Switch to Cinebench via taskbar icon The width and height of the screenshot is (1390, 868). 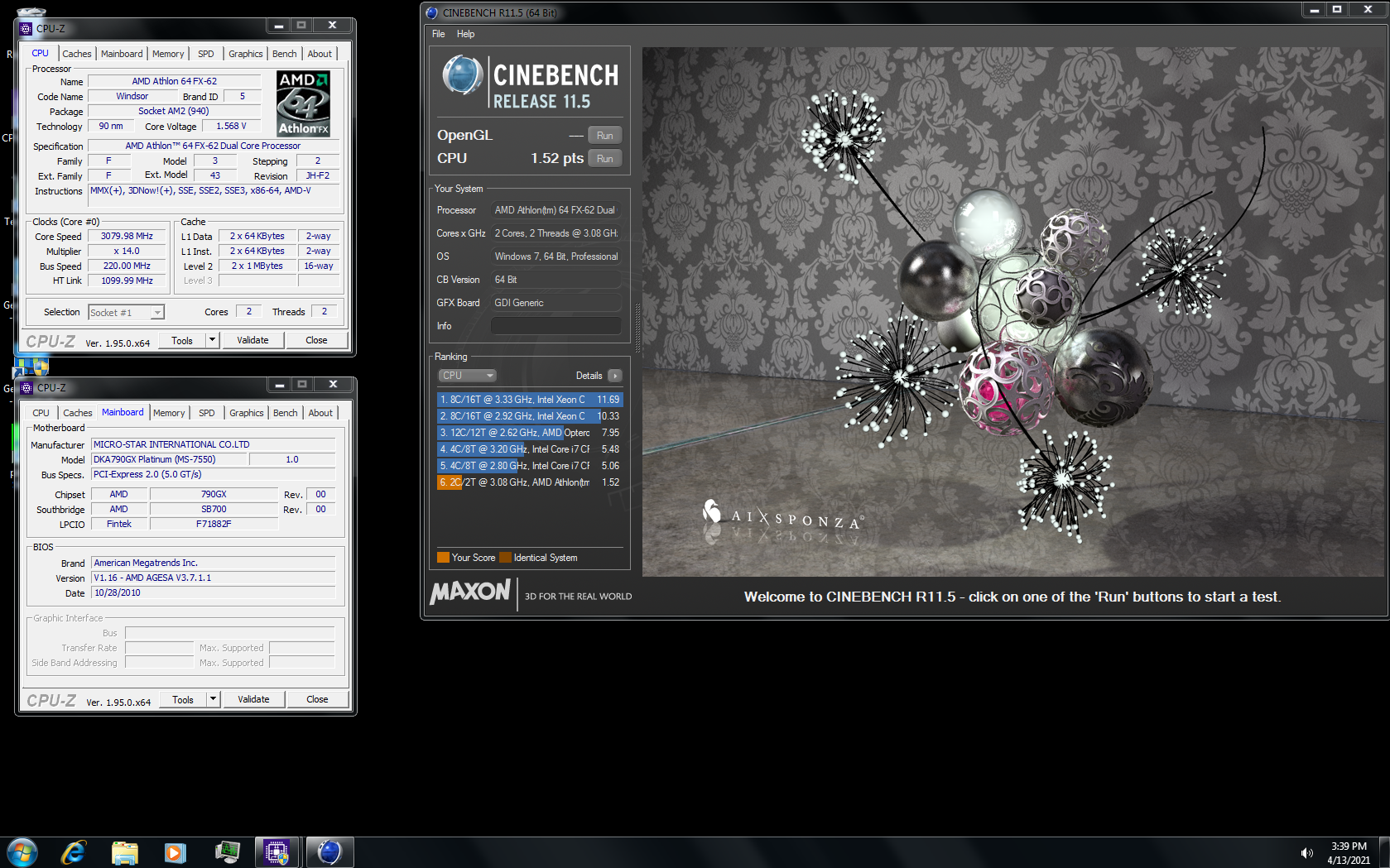[x=329, y=852]
